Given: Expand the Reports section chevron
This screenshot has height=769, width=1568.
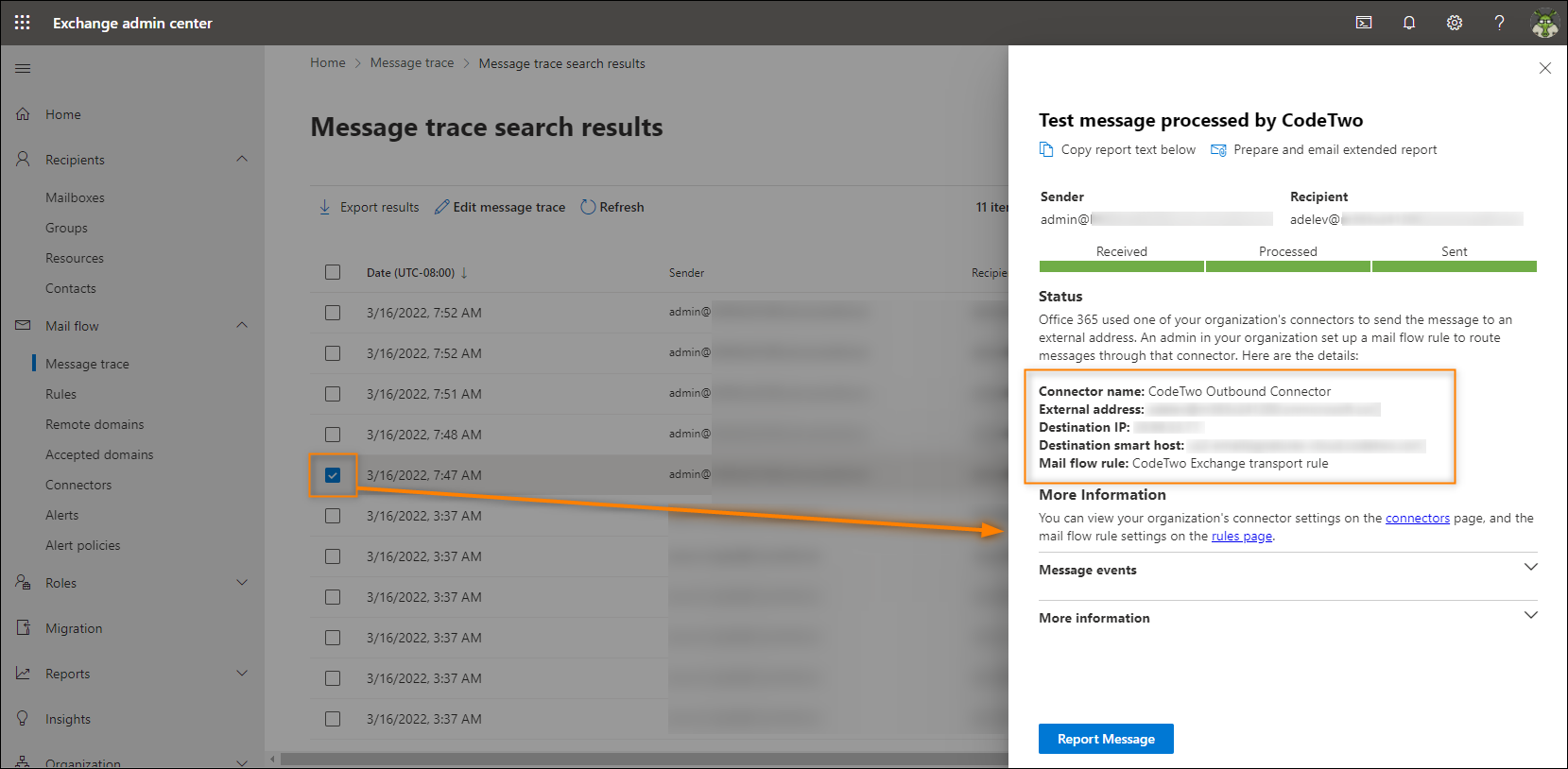Looking at the screenshot, I should [242, 673].
